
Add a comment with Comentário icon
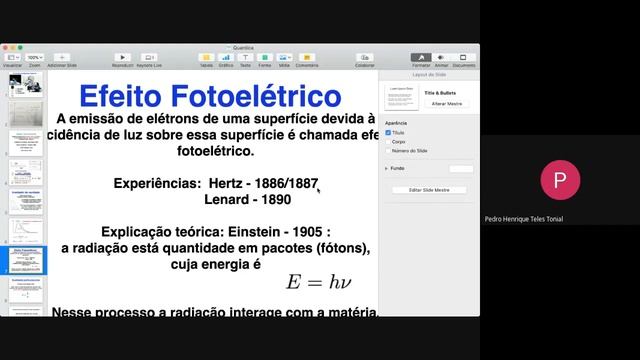click(307, 58)
